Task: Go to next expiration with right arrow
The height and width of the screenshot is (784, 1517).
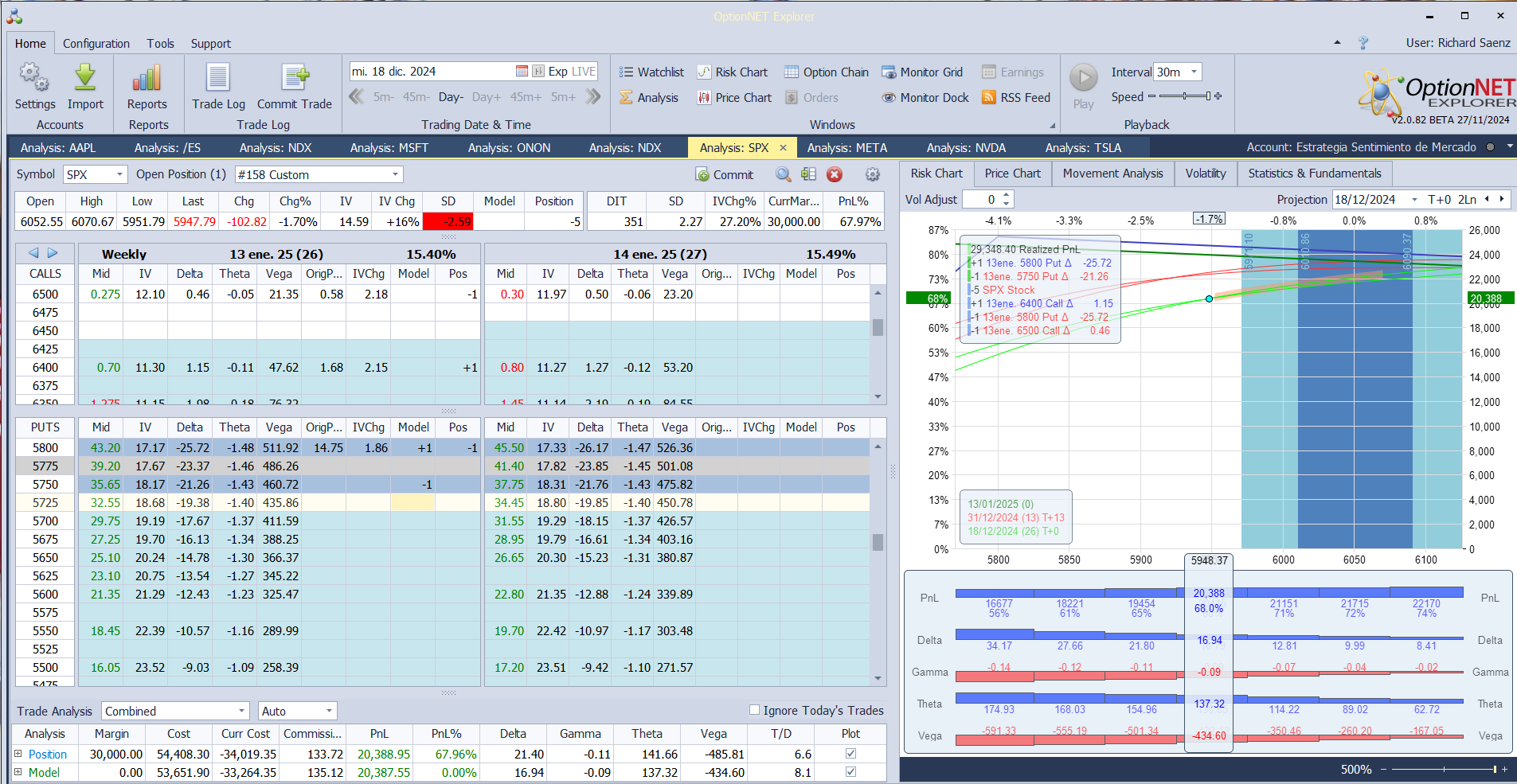Action: coord(53,253)
